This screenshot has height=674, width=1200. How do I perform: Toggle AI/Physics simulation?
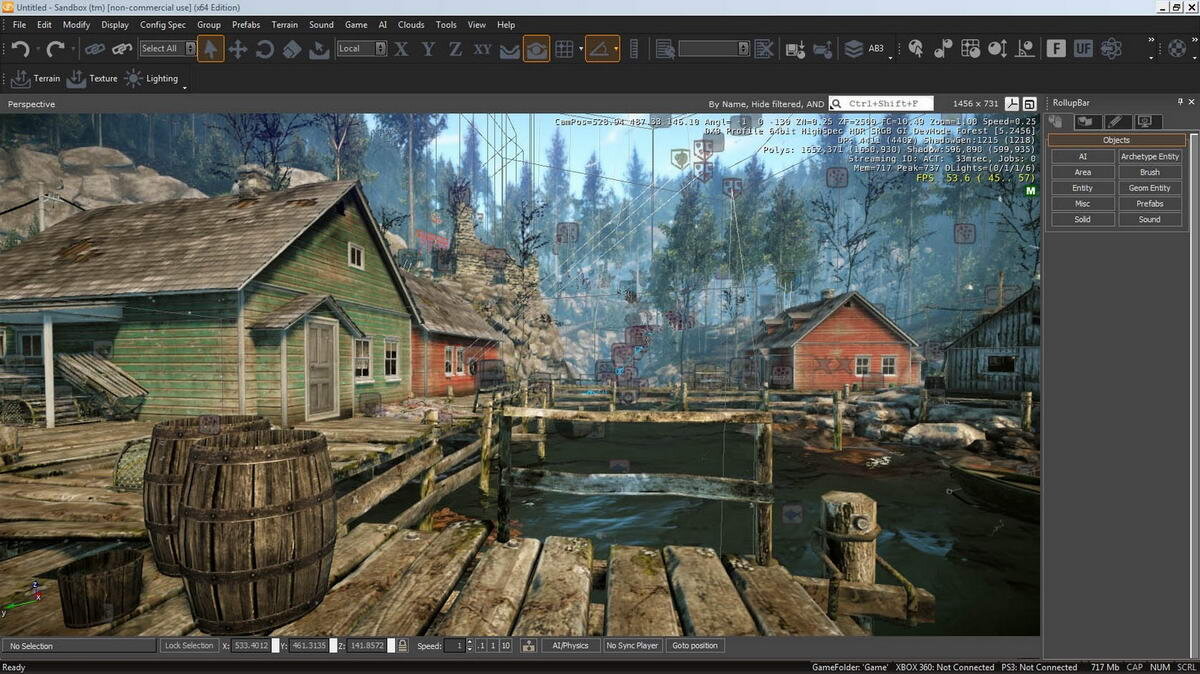click(571, 646)
